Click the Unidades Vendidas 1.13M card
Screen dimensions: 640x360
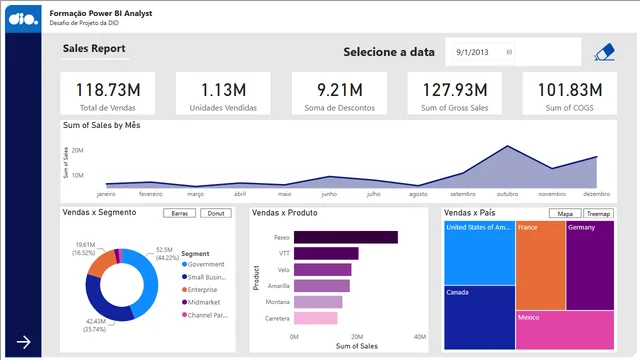[x=223, y=93]
